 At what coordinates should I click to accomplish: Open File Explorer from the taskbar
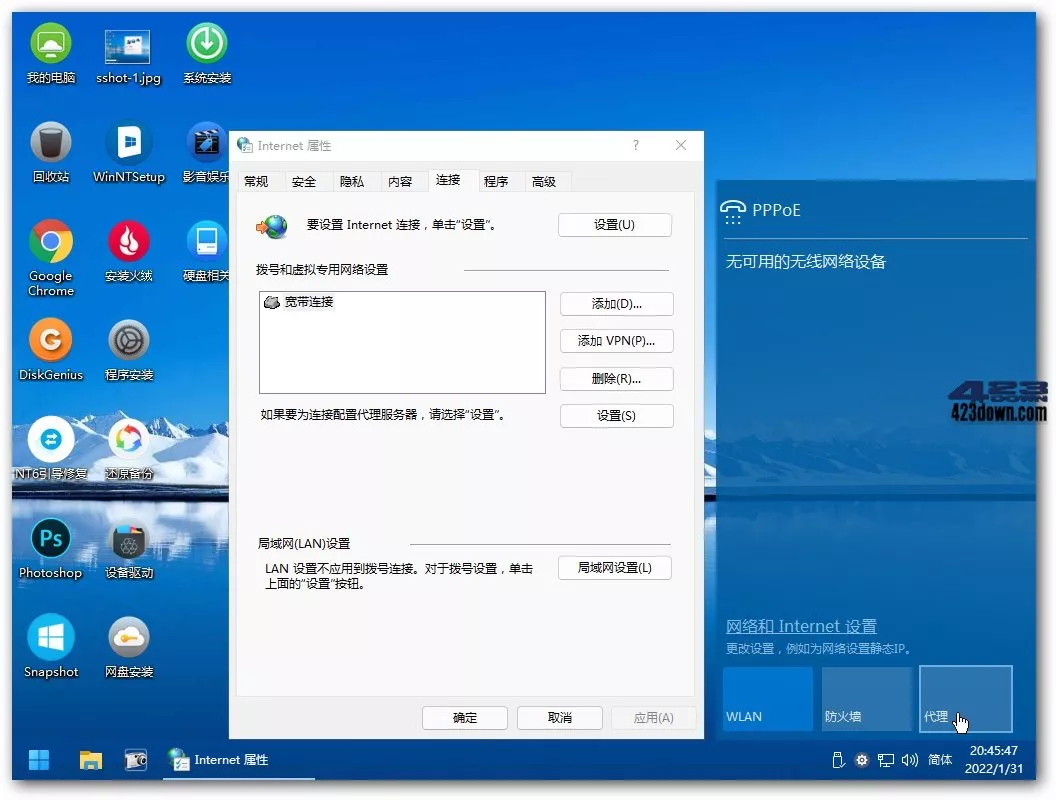pos(90,760)
